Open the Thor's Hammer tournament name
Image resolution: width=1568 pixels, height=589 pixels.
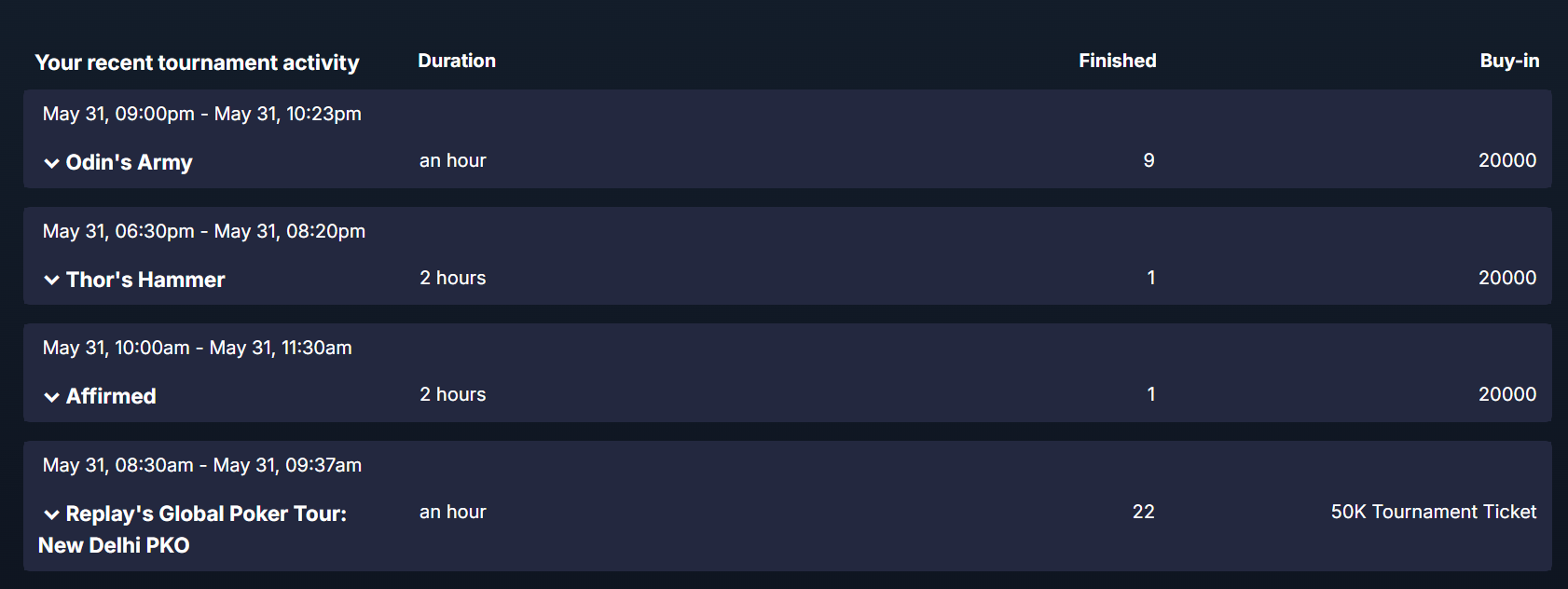(145, 280)
